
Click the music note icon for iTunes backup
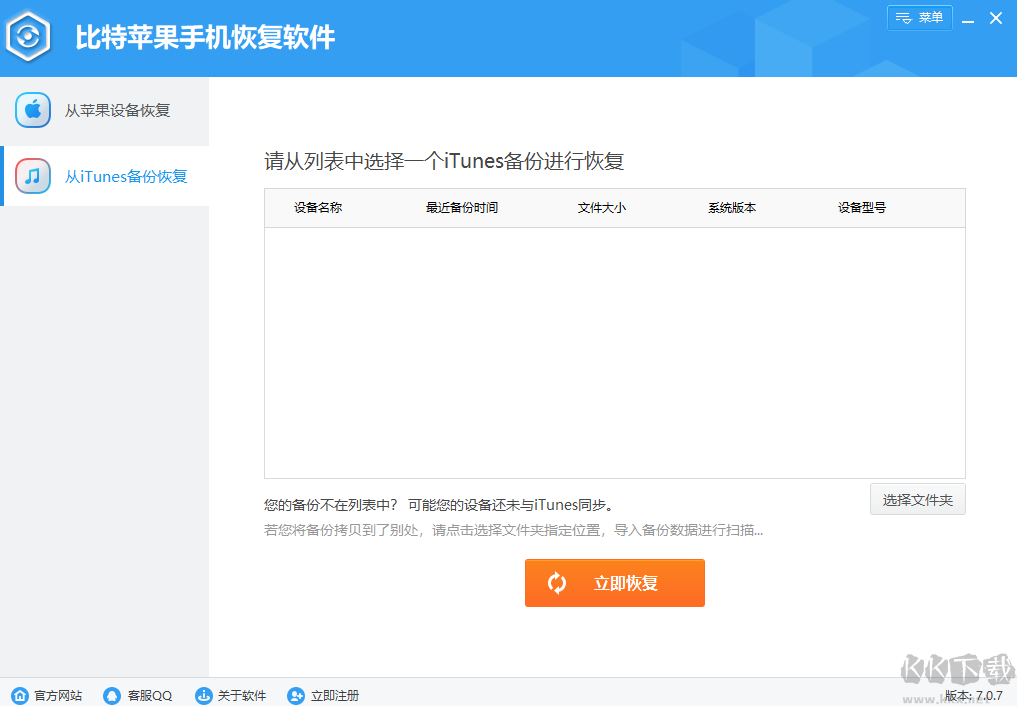[33, 175]
